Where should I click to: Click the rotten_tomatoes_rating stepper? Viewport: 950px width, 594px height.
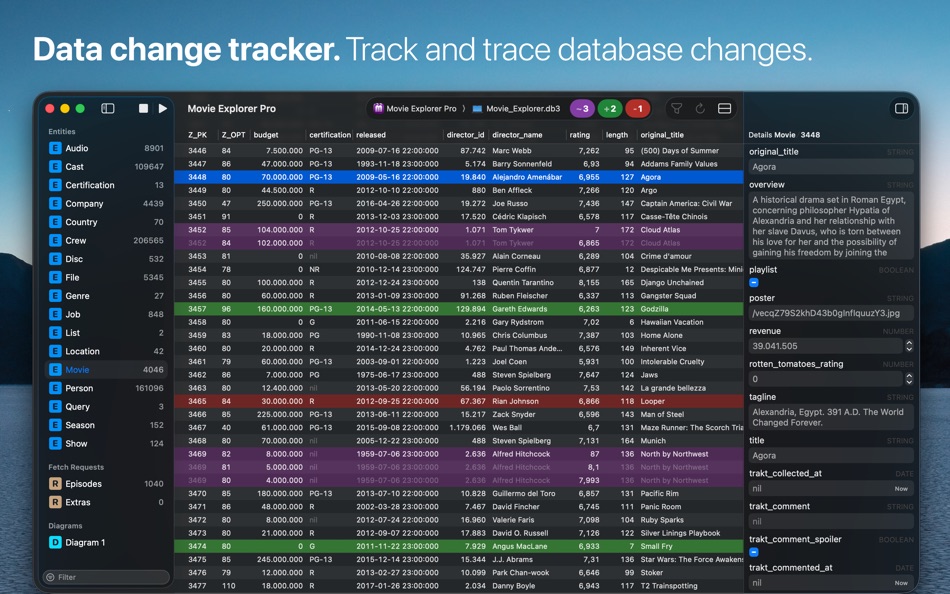click(x=909, y=379)
